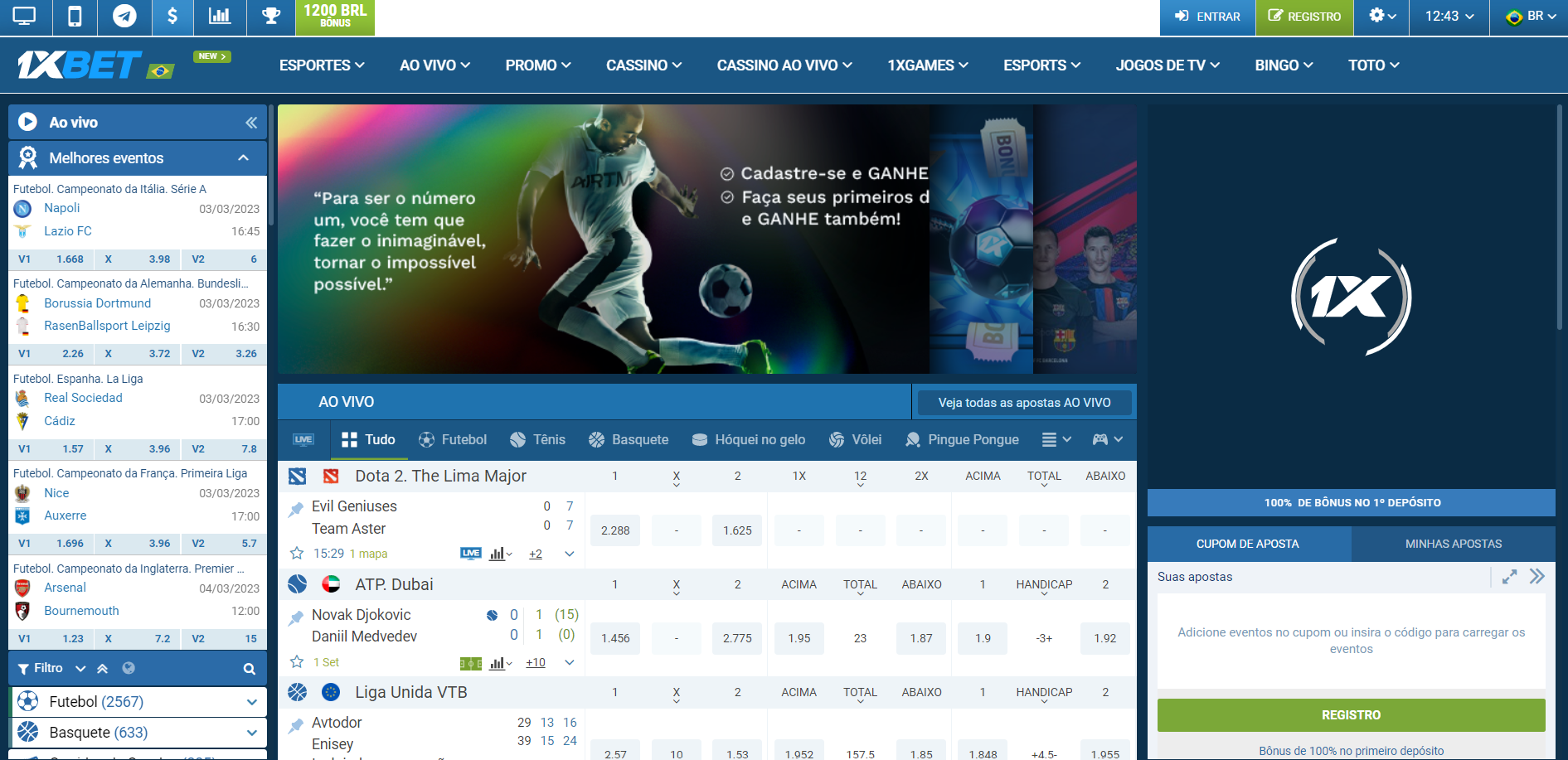Open the CASSINO menu

pos(643,65)
